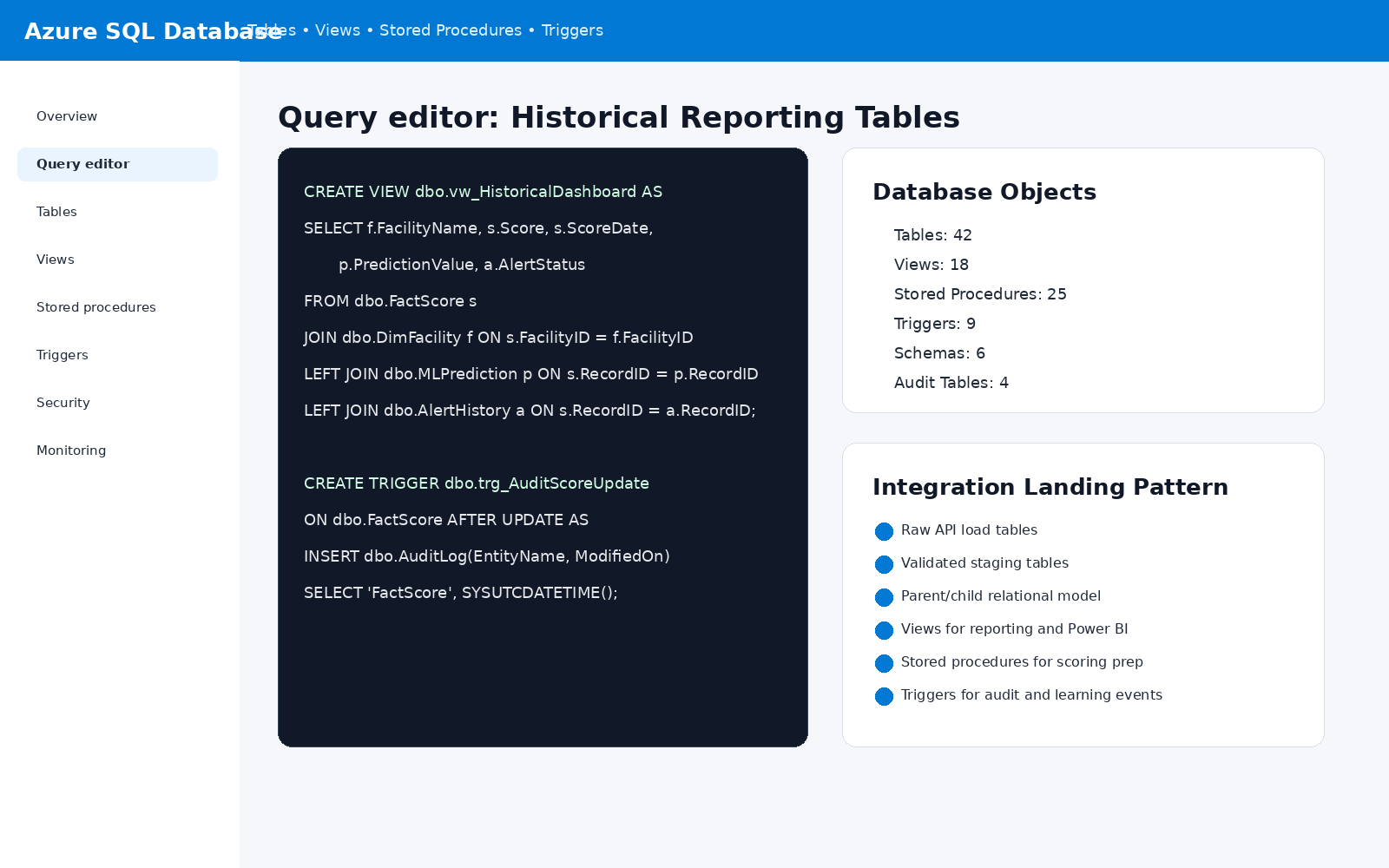Click the Raw API load tables text
The width and height of the screenshot is (1389, 868).
pos(969,530)
